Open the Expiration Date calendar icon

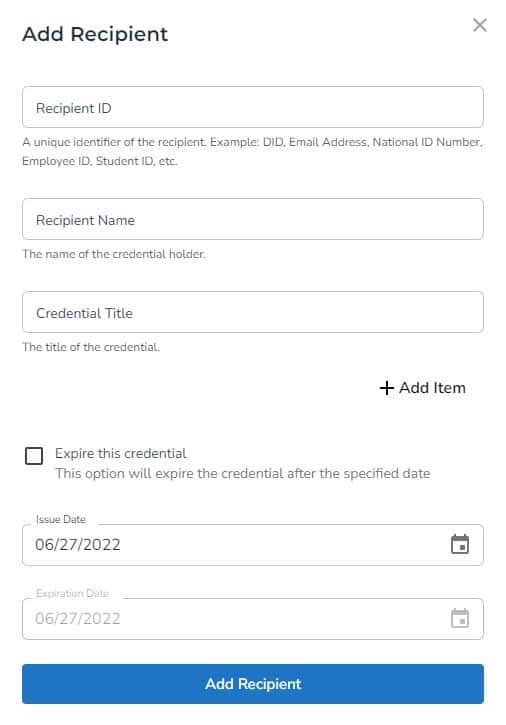tap(460, 618)
